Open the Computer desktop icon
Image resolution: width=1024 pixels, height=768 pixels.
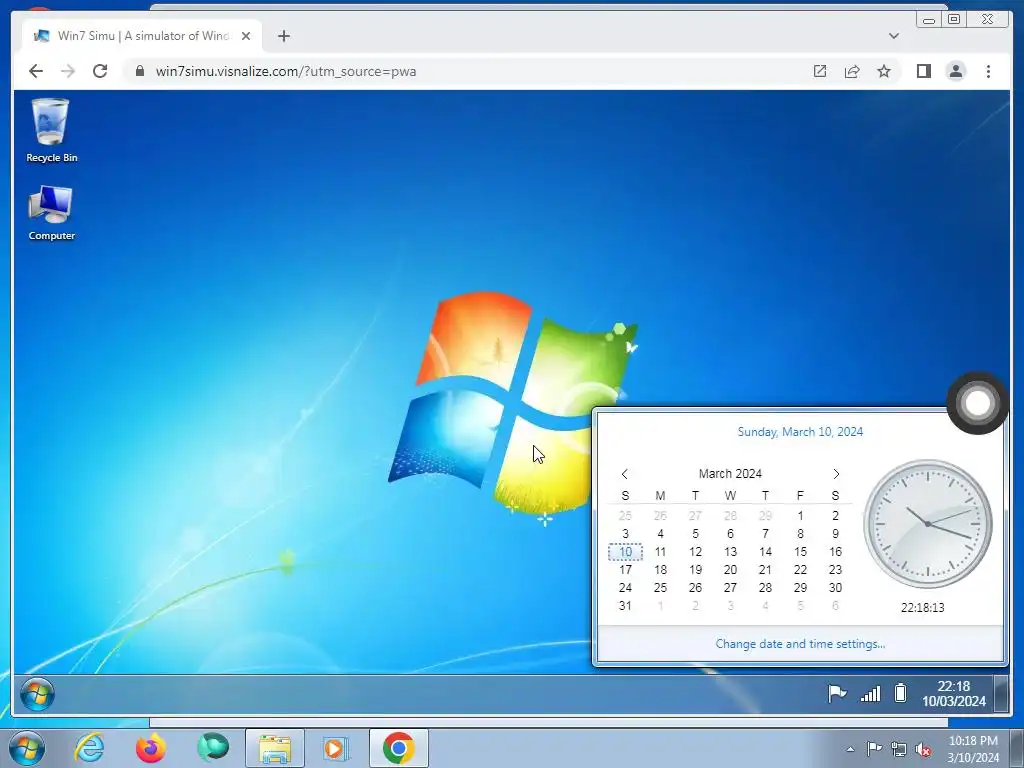(x=51, y=213)
